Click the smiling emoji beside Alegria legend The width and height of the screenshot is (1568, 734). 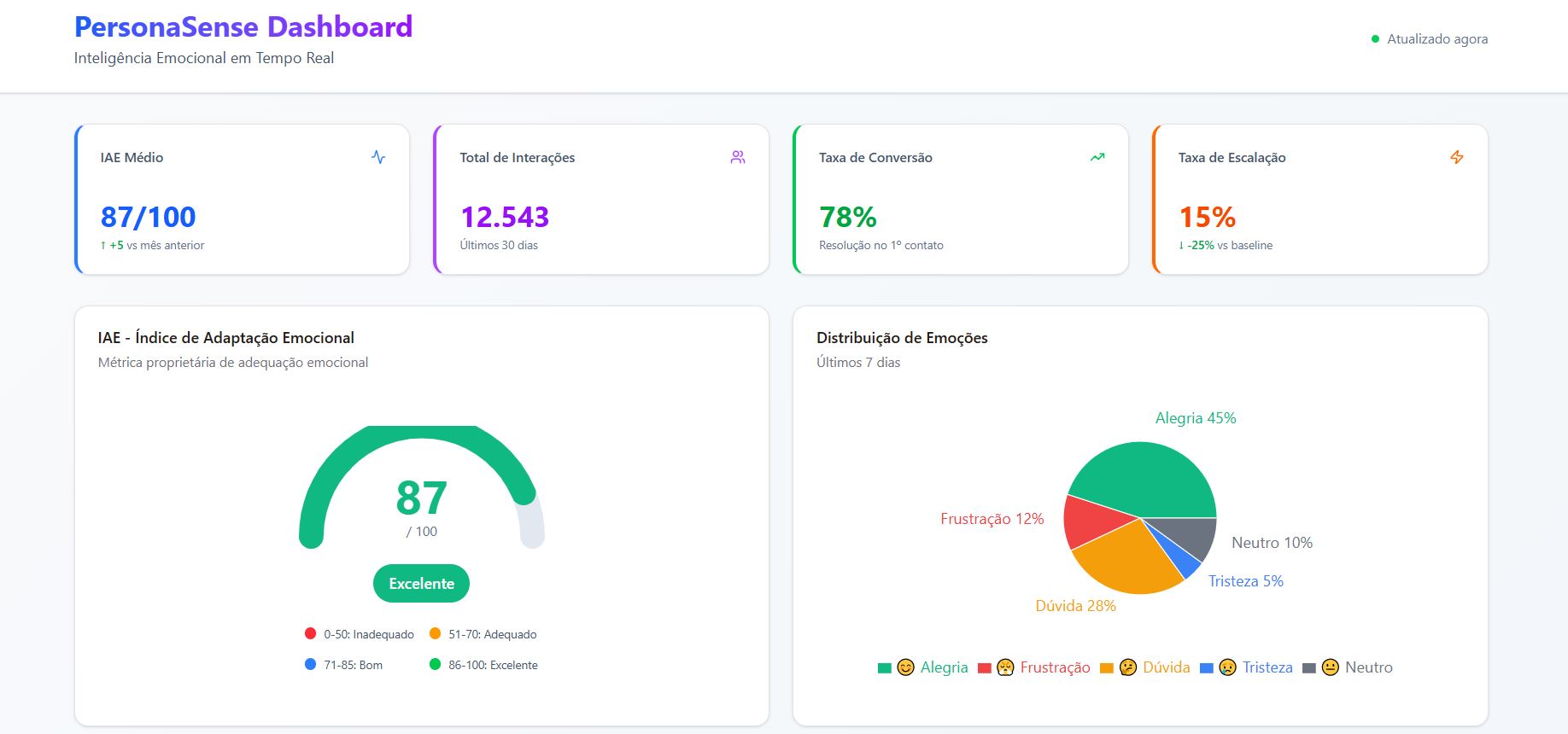click(906, 667)
